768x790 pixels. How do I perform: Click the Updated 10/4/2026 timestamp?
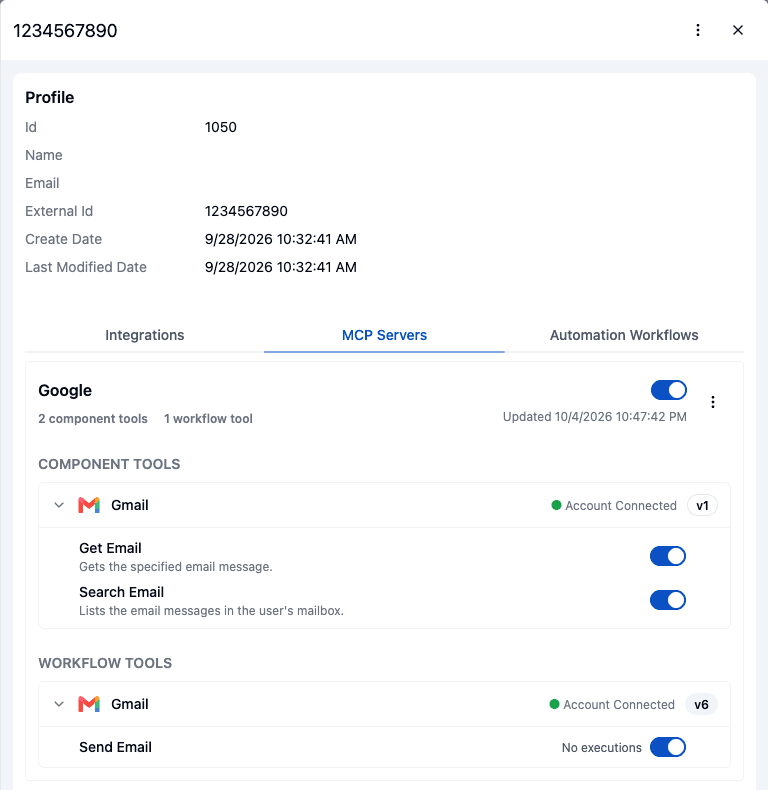[x=595, y=417]
